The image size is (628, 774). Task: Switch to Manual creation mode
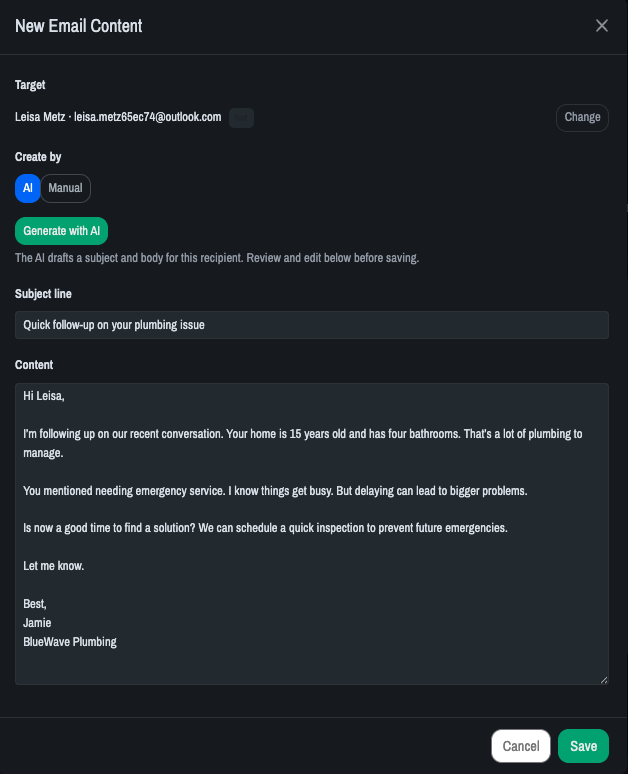pyautogui.click(x=65, y=188)
